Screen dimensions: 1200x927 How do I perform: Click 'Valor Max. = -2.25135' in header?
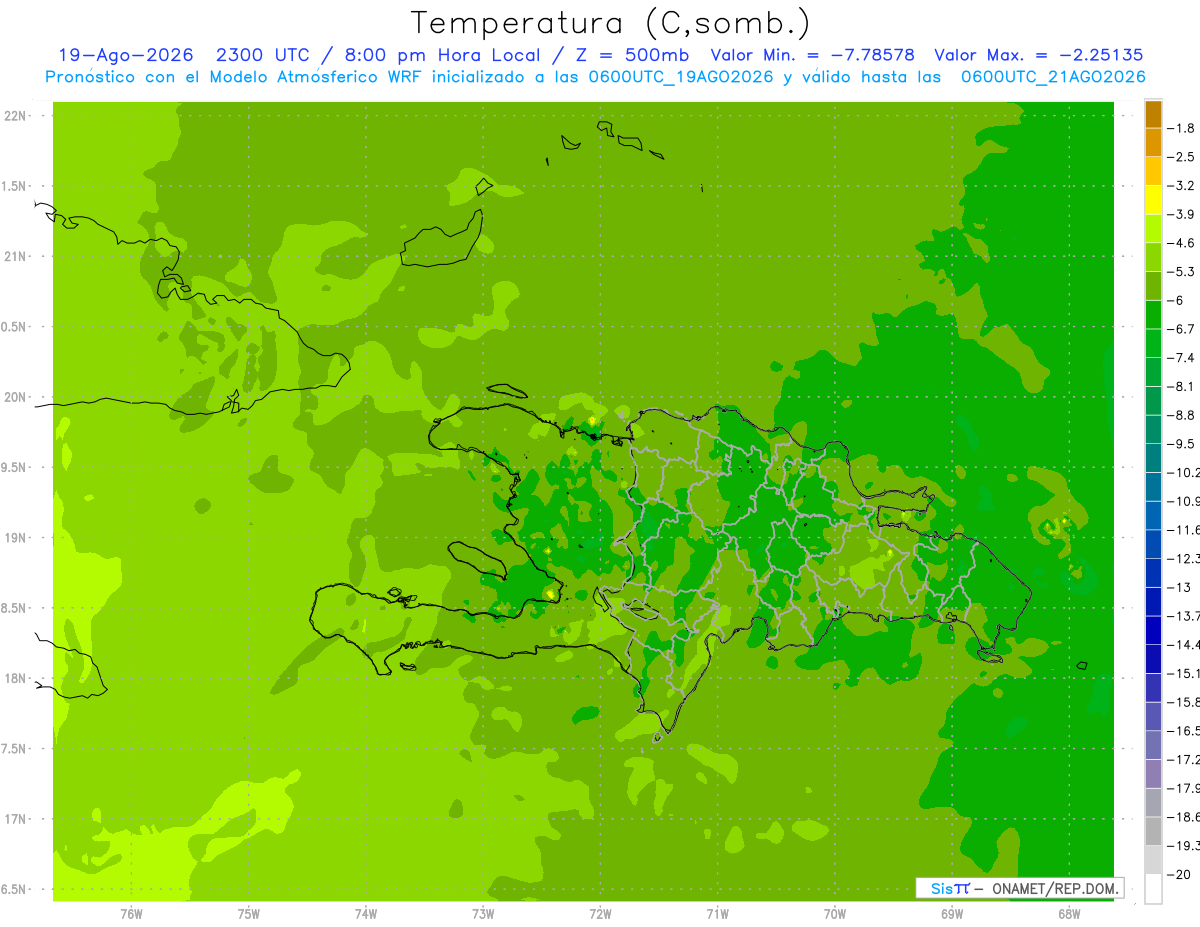tap(1039, 55)
